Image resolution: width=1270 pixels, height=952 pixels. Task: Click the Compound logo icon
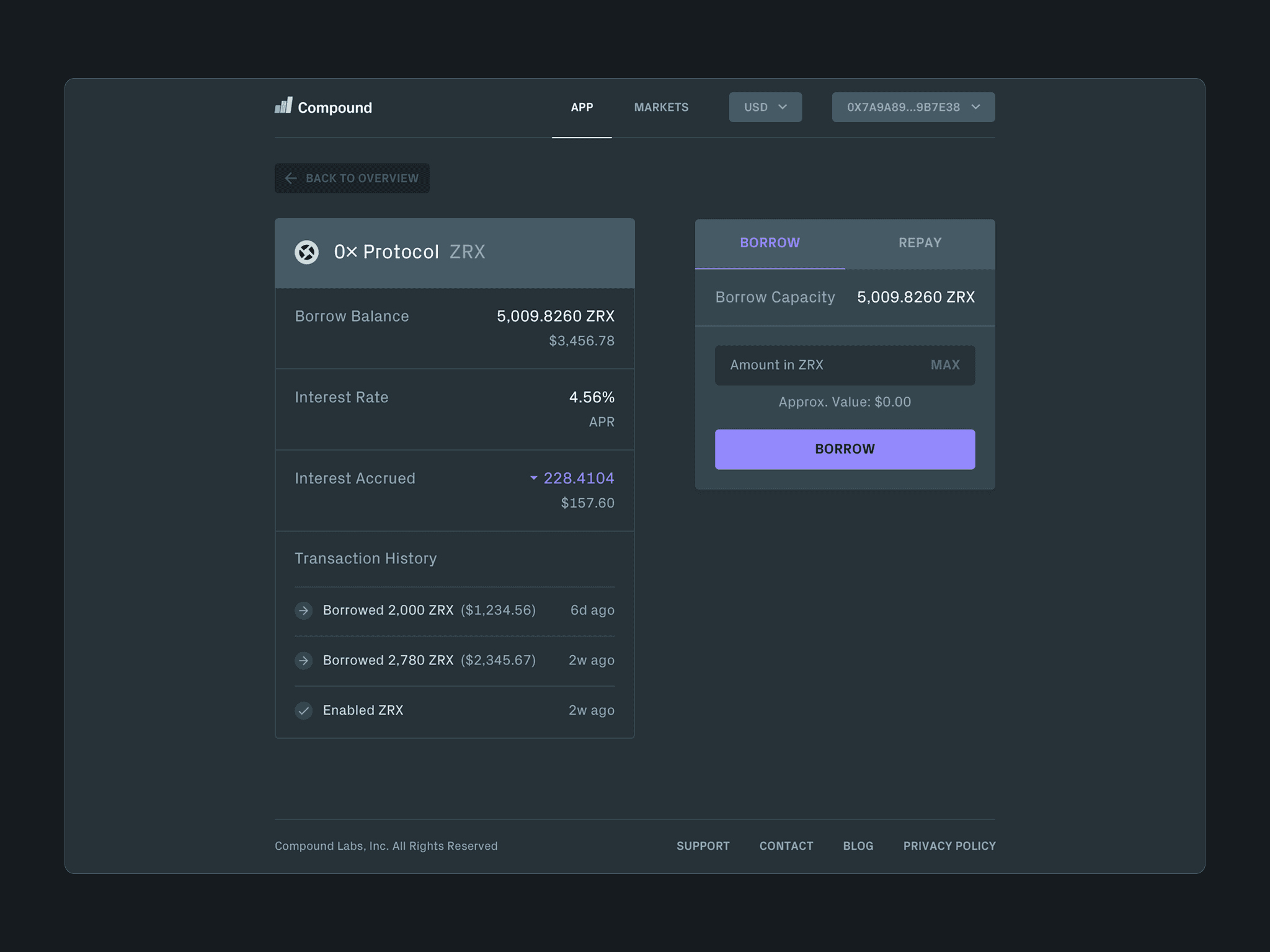click(x=283, y=106)
